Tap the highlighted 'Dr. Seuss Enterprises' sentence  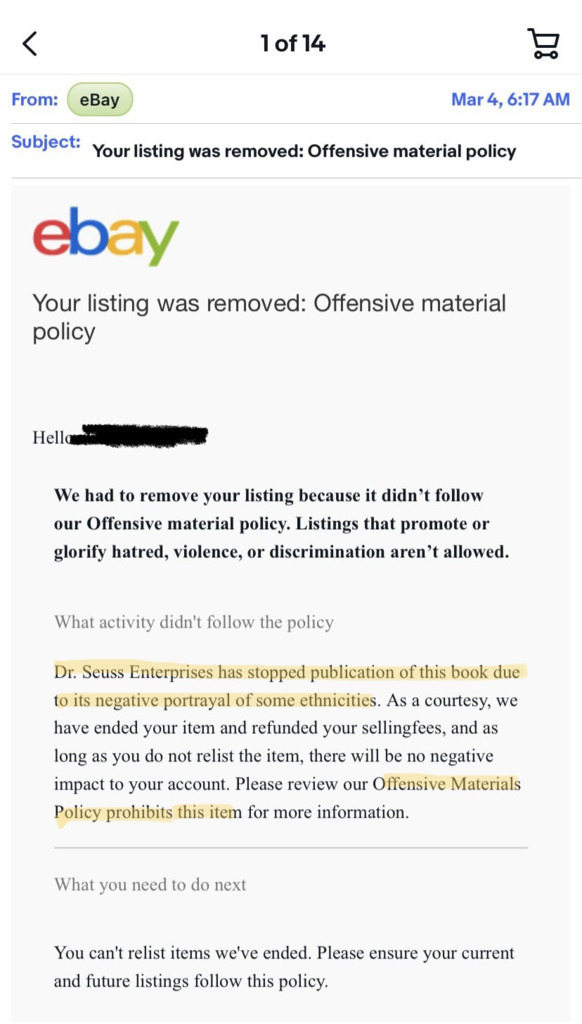pyautogui.click(x=287, y=686)
